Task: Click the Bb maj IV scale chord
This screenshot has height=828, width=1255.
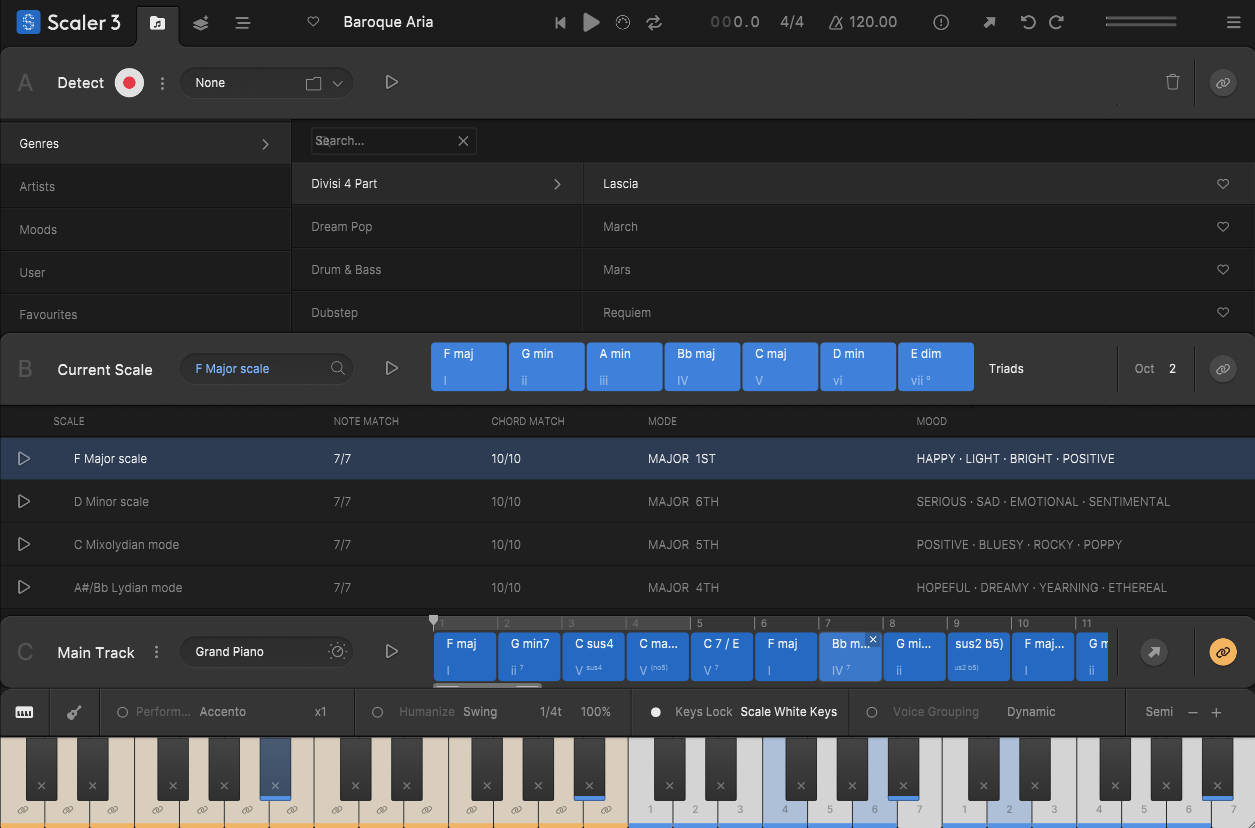Action: click(702, 367)
